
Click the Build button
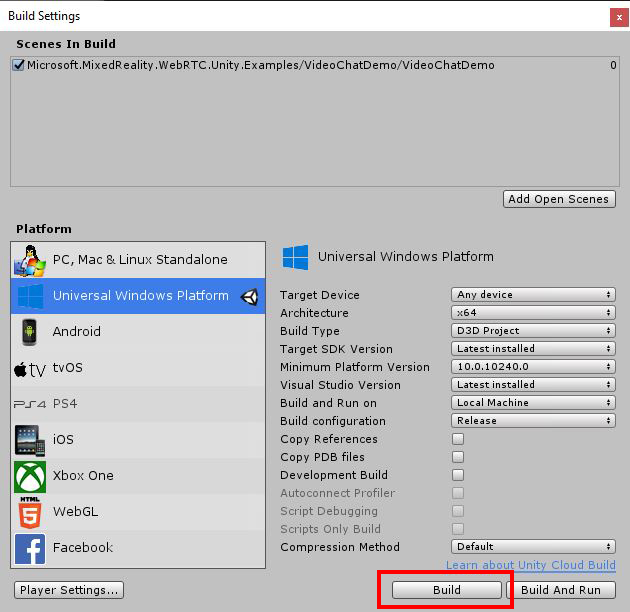447,590
